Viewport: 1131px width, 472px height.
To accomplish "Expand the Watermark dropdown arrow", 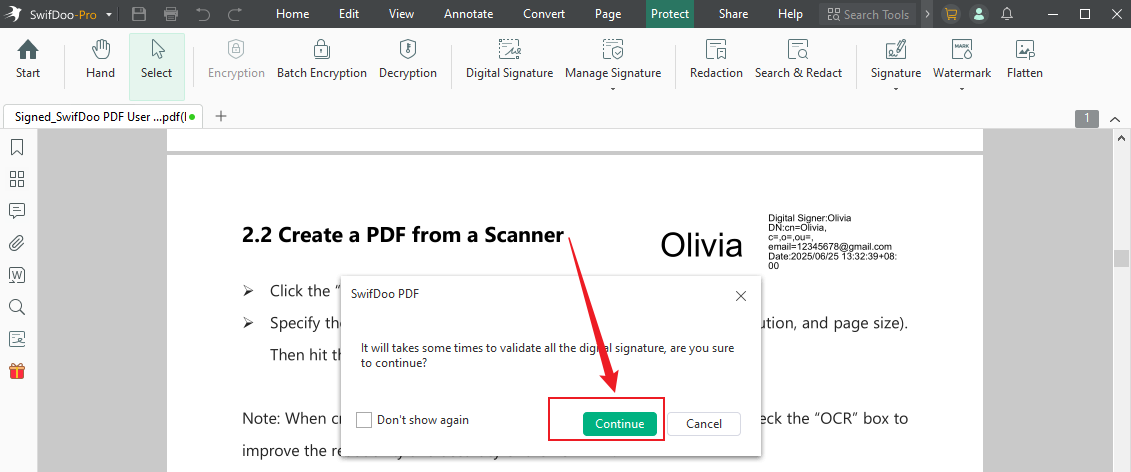I will tap(962, 89).
